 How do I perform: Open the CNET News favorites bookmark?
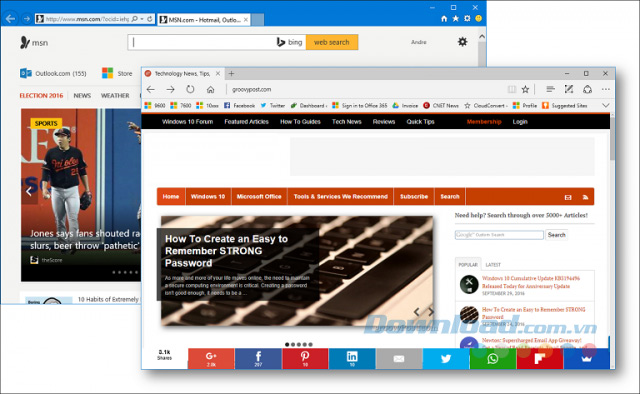441,105
